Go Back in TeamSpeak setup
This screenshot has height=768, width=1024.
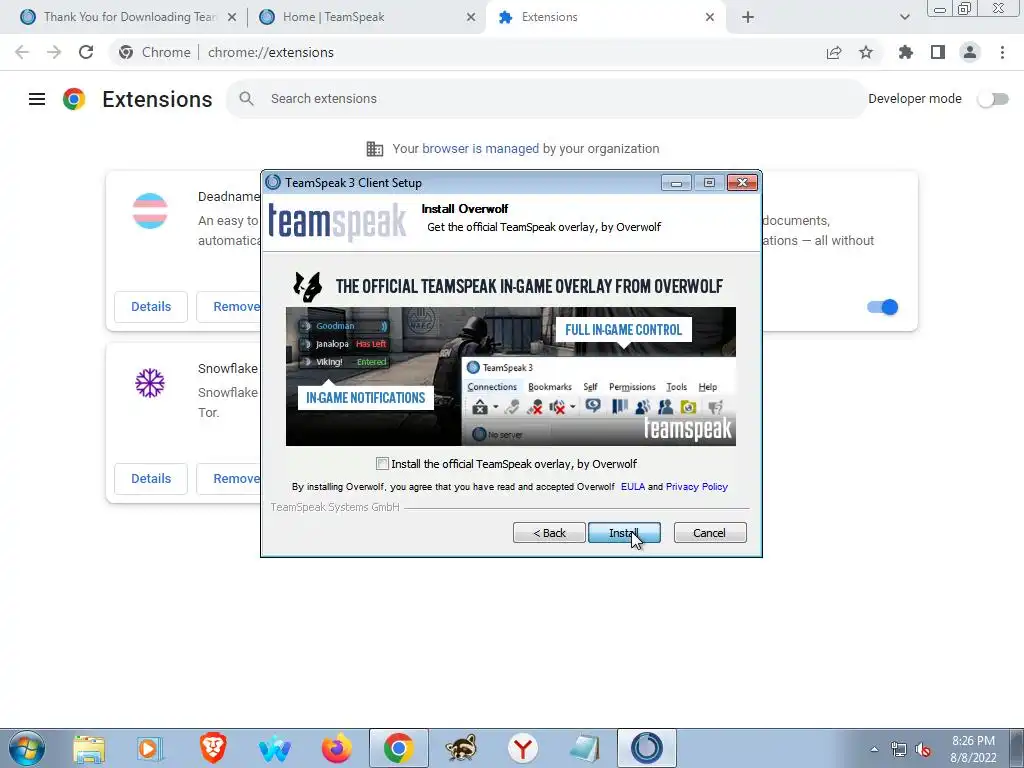pyautogui.click(x=549, y=533)
